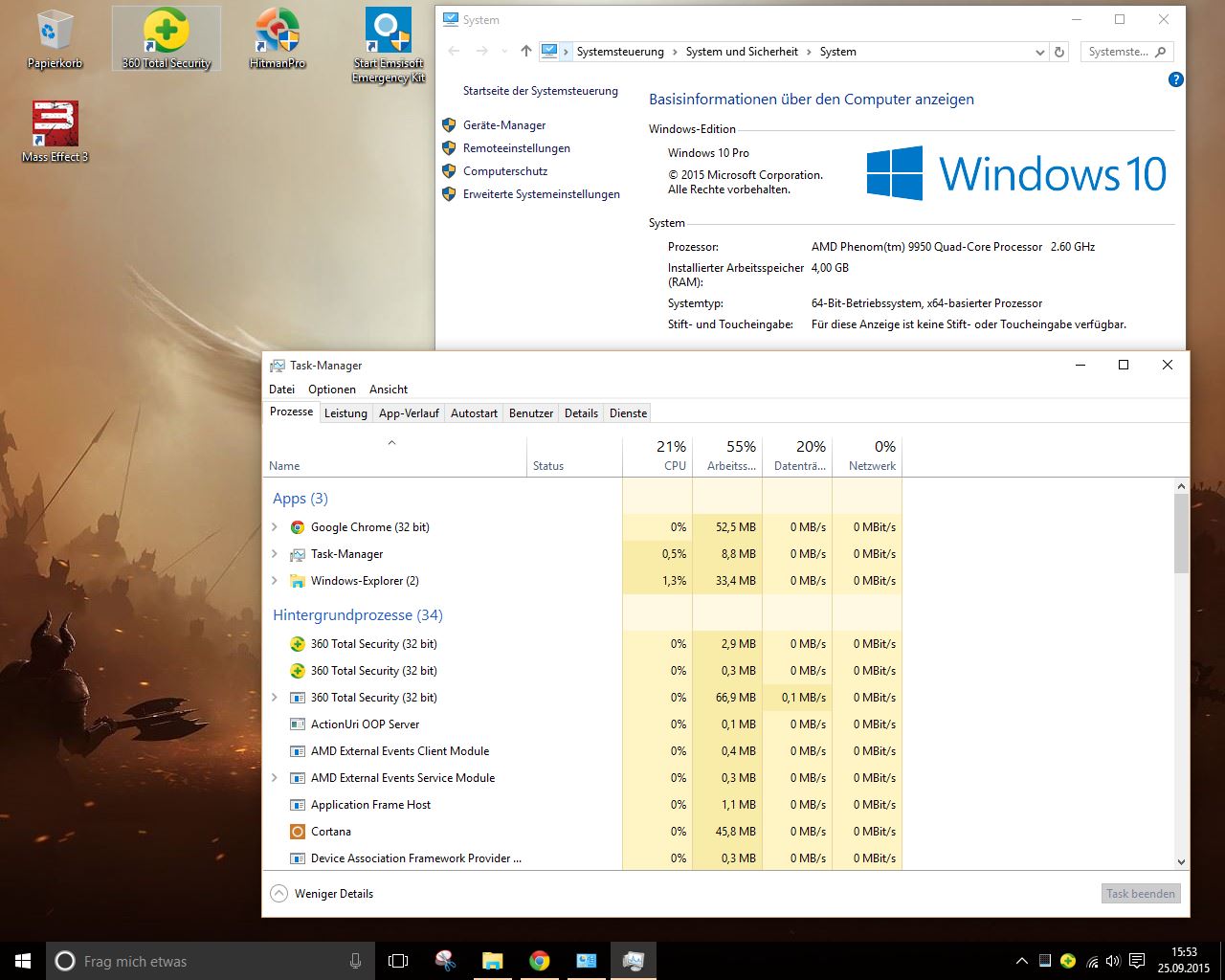Expand the Google Chrome process group
1225x980 pixels.
(x=275, y=527)
